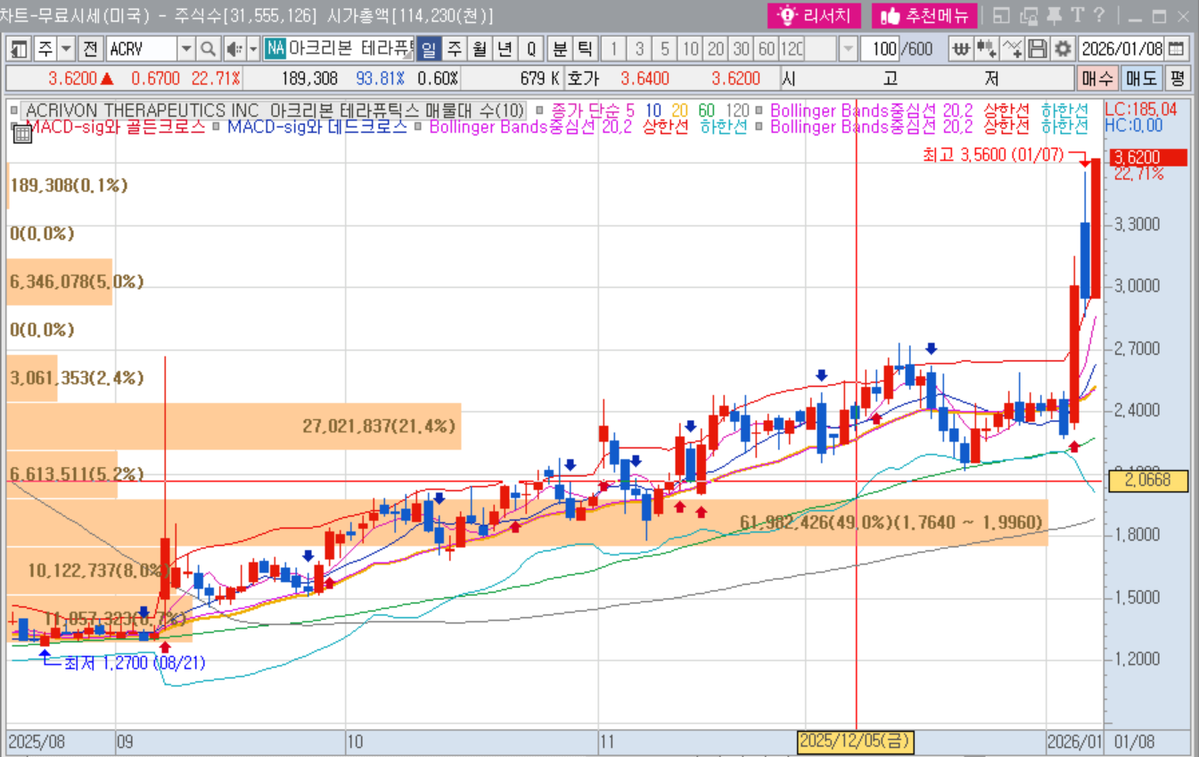Select the 월 monthly chart period
Screen dimensions: 1199x757
click(479, 50)
